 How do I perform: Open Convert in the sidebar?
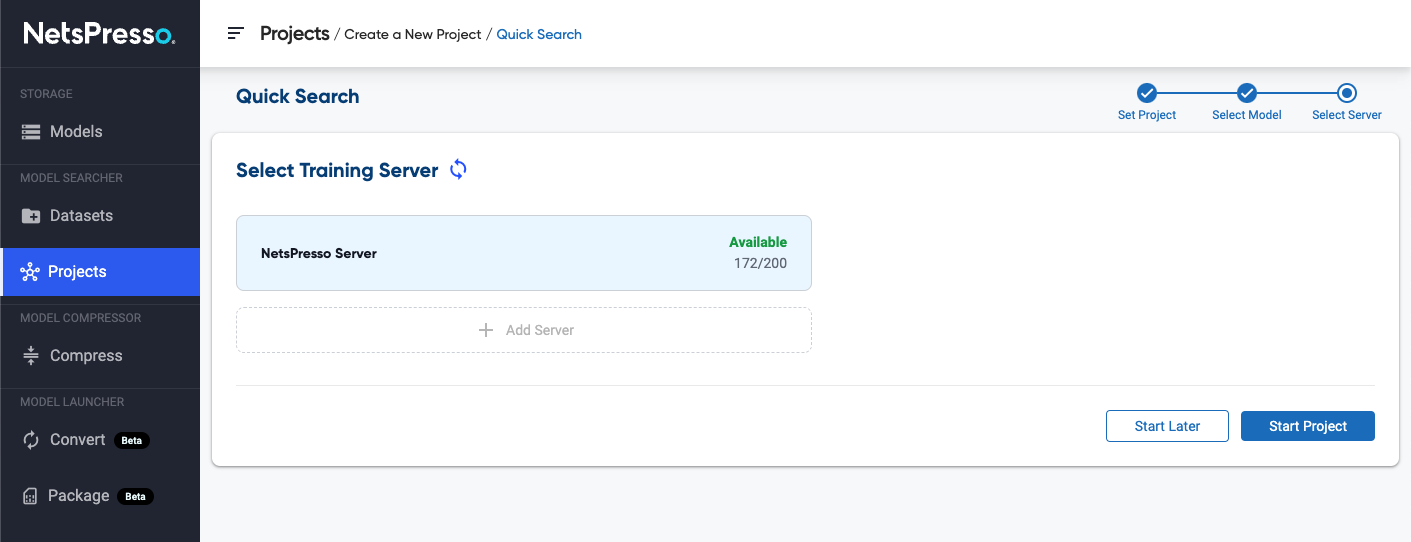(x=100, y=440)
